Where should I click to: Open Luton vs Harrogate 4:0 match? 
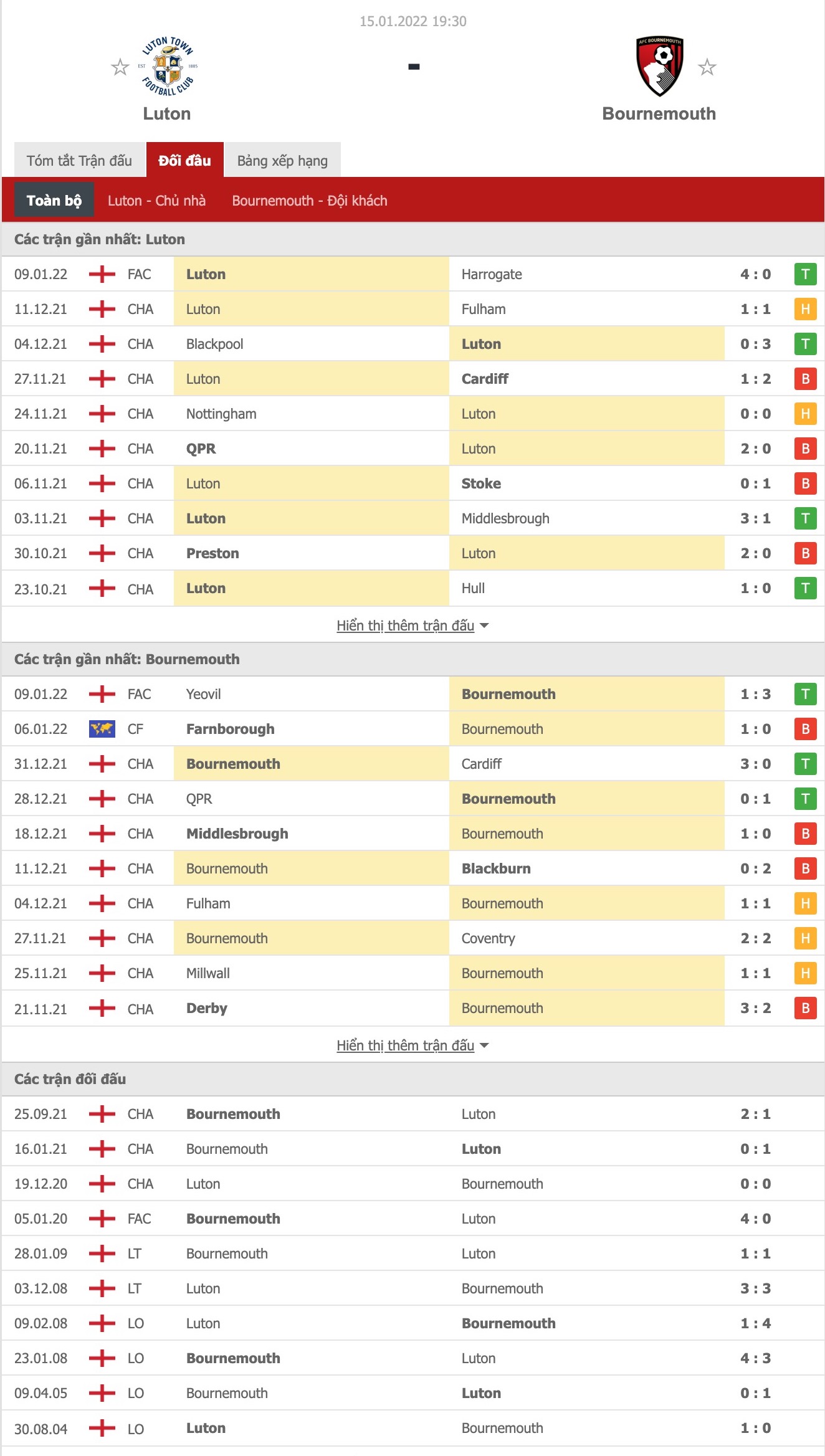(x=412, y=274)
